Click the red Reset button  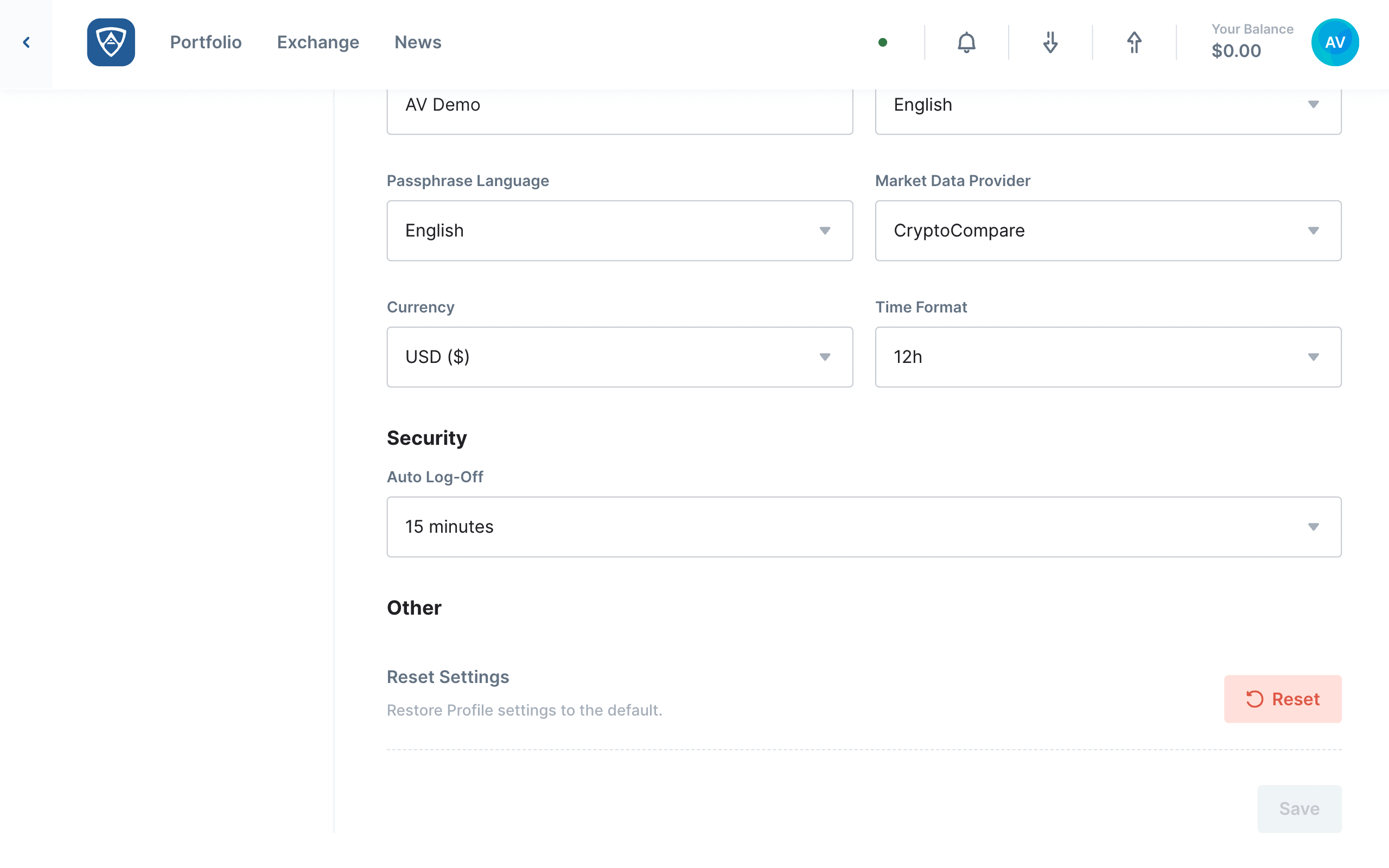click(x=1283, y=699)
